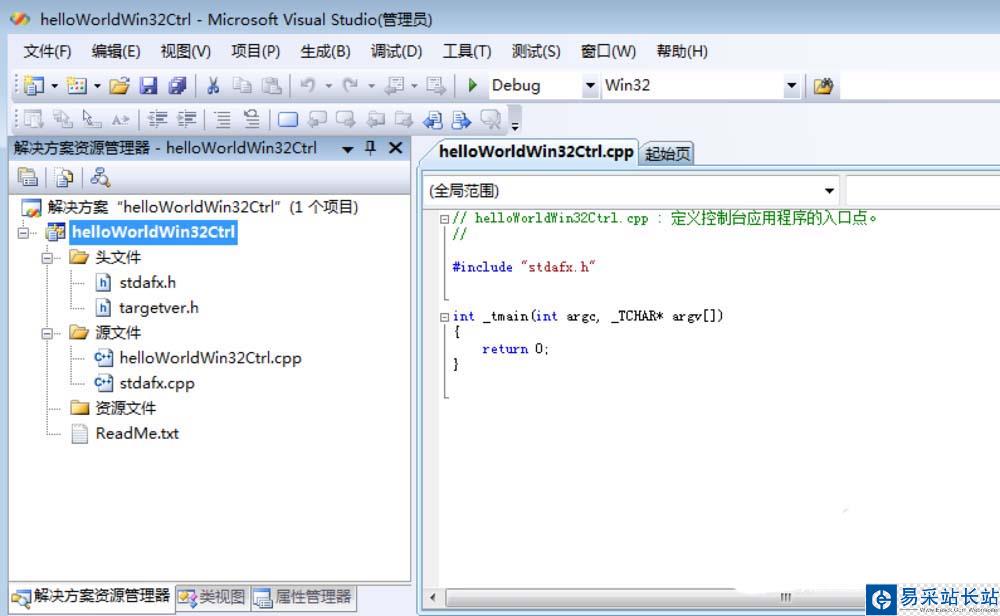Click the New Project toolbar icon
The image size is (1000, 616).
click(x=33, y=85)
